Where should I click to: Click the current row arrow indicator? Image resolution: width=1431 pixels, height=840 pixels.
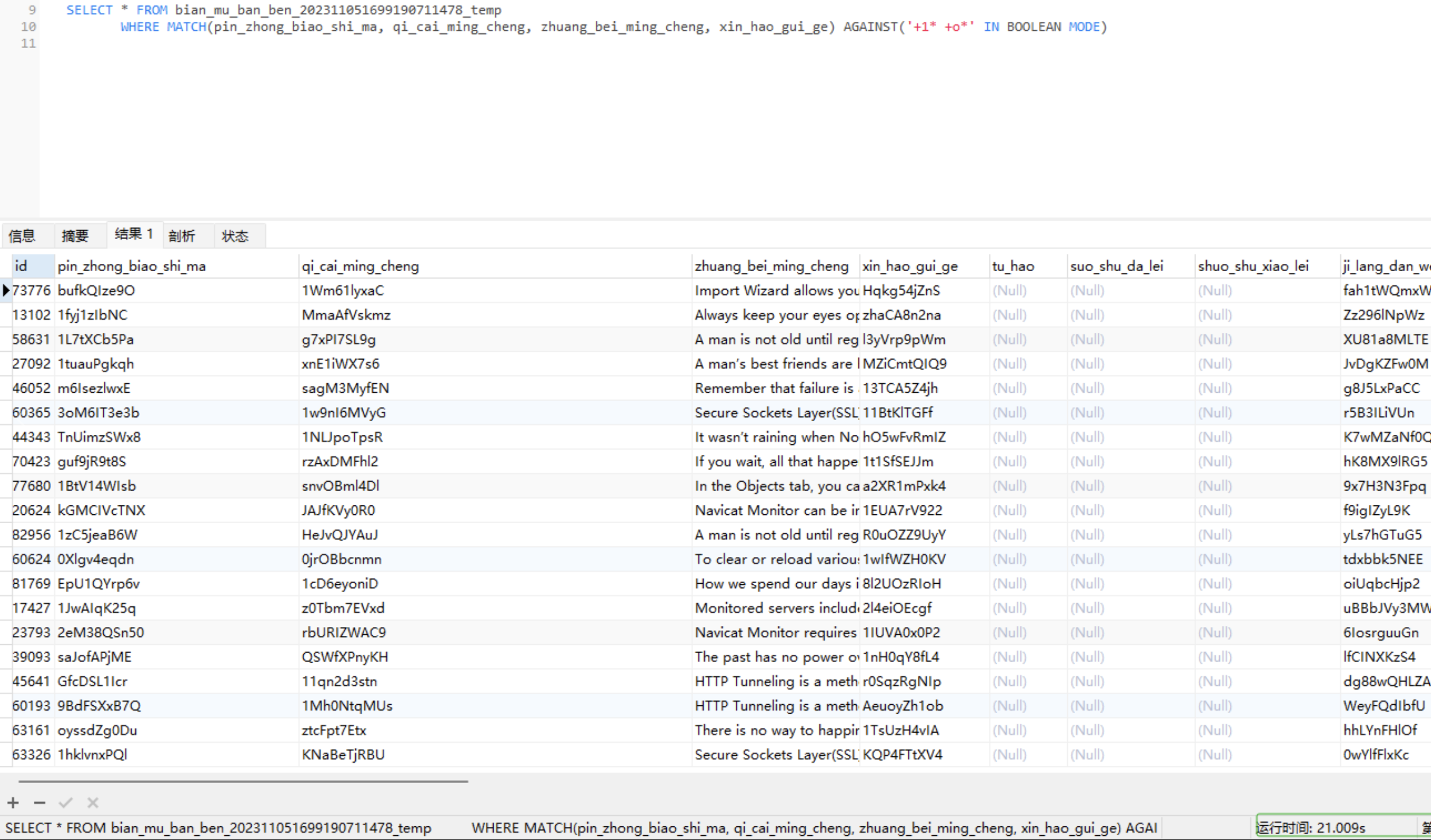coord(6,290)
